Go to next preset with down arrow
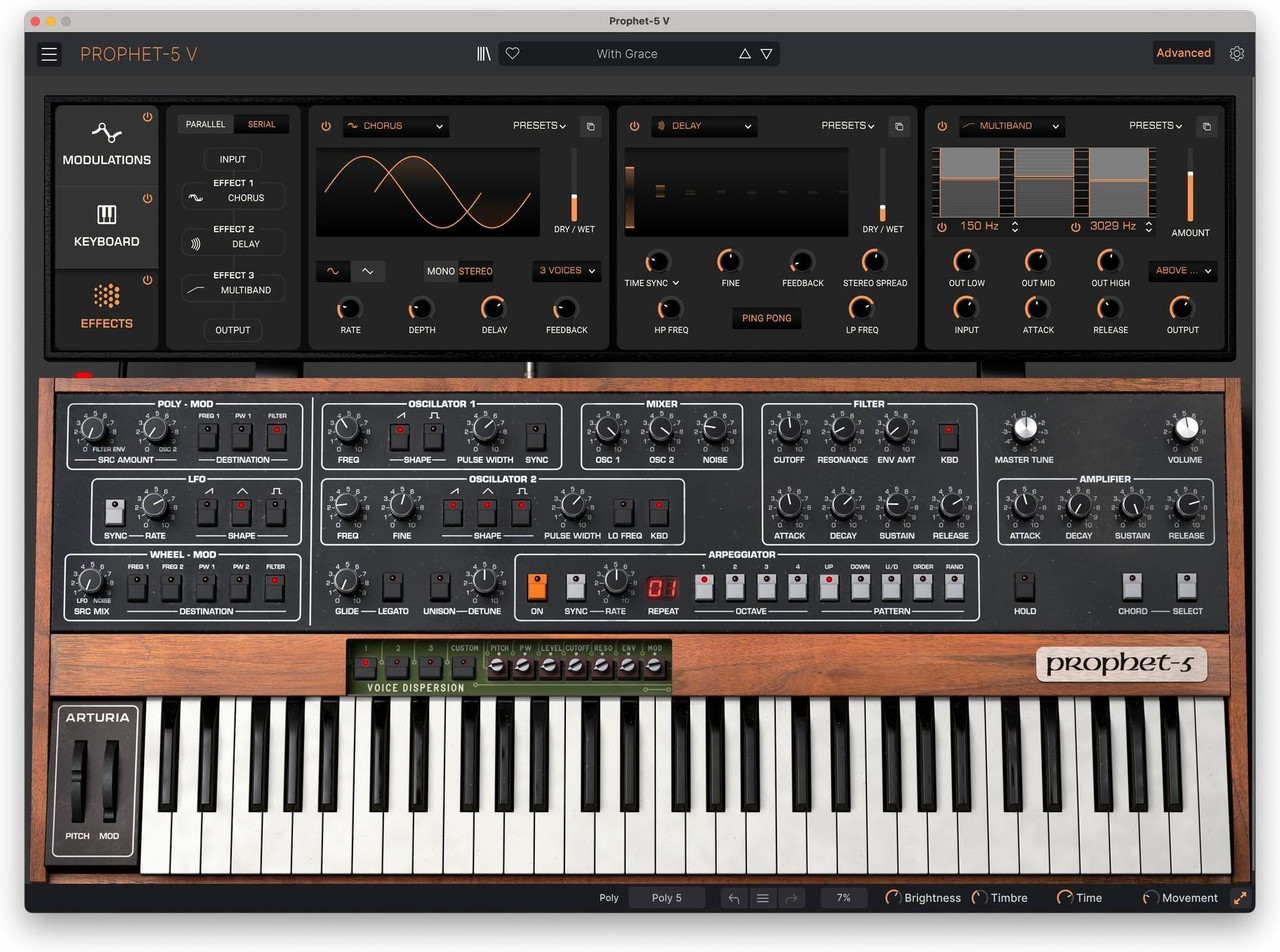 click(x=767, y=54)
